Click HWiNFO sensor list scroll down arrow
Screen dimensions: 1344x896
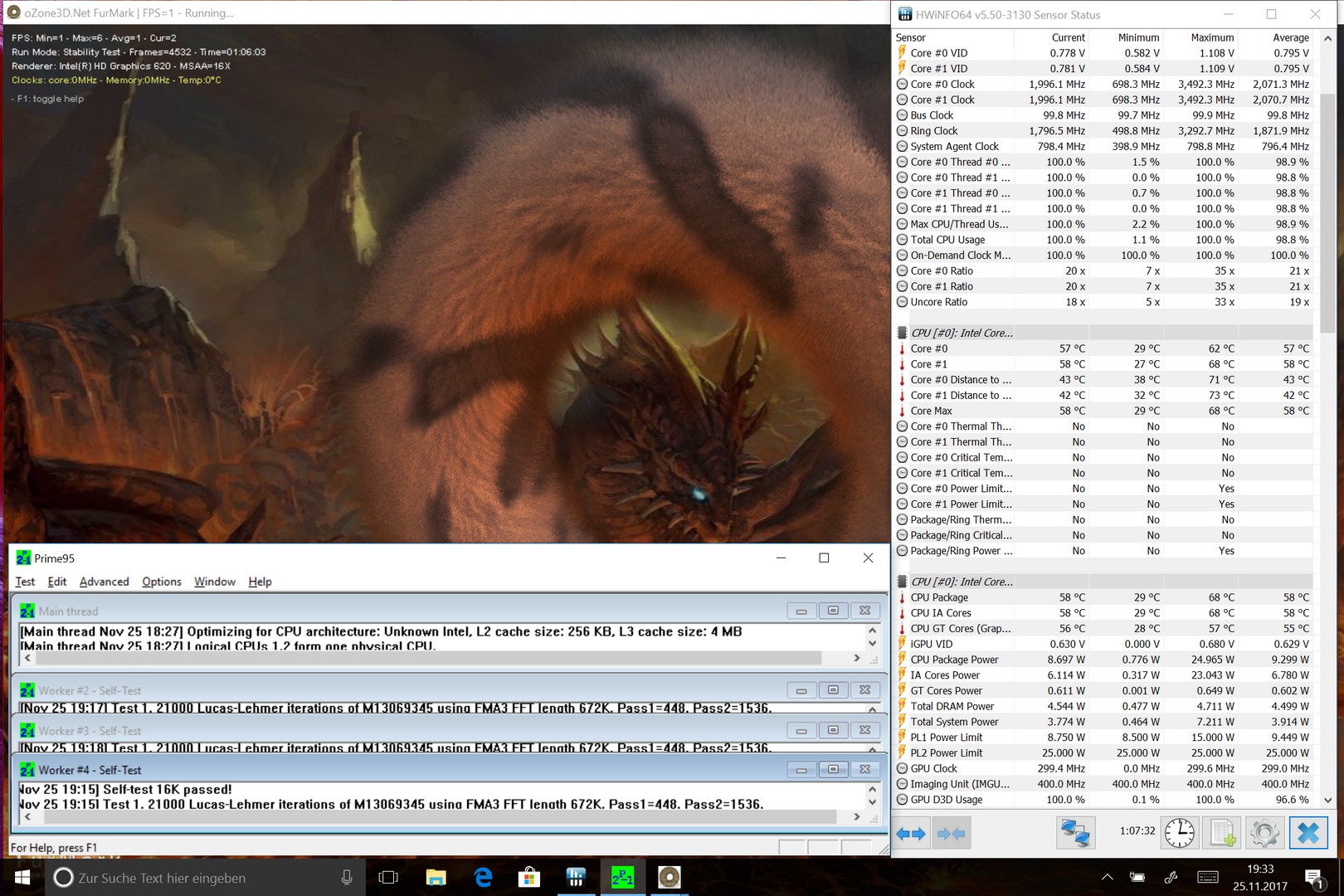click(x=1327, y=801)
